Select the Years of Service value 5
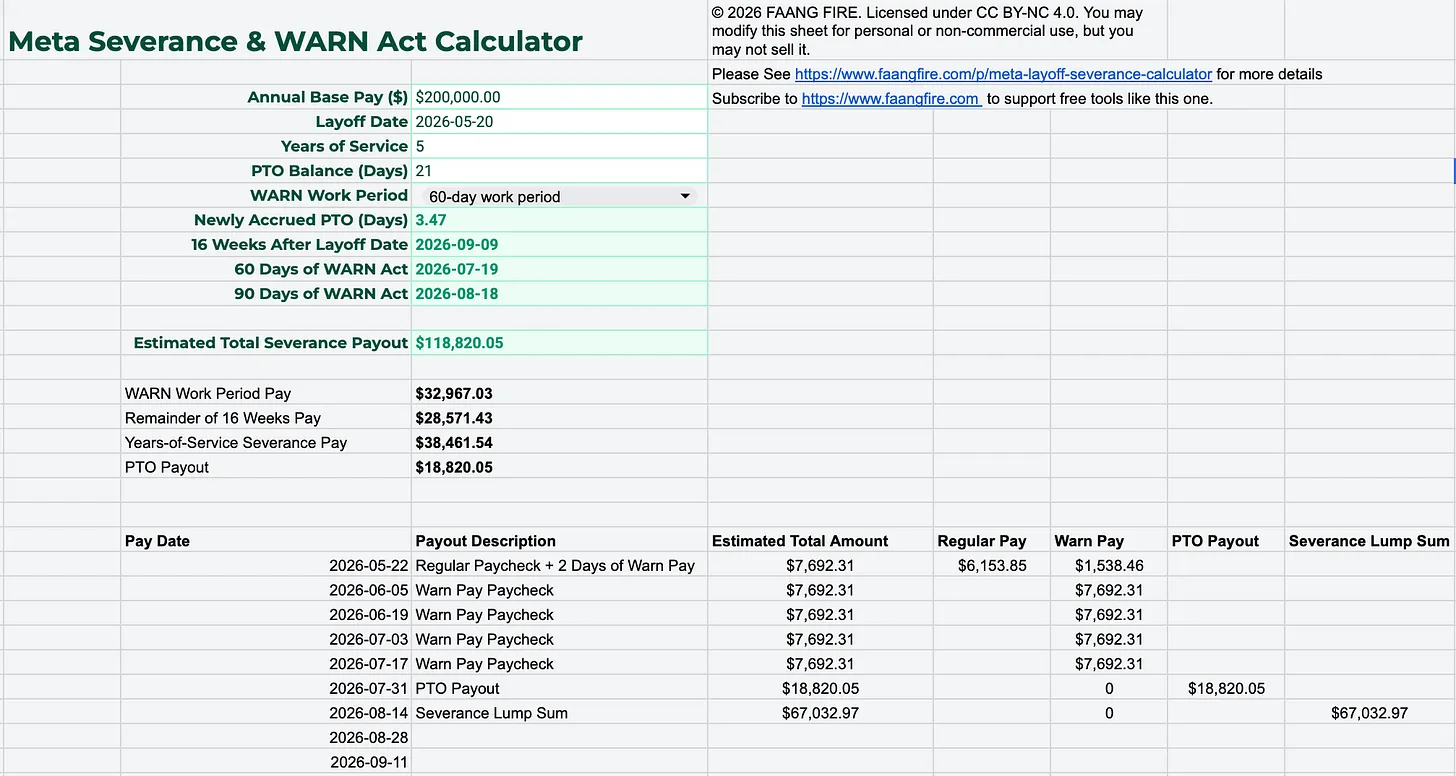1456x776 pixels. [559, 146]
